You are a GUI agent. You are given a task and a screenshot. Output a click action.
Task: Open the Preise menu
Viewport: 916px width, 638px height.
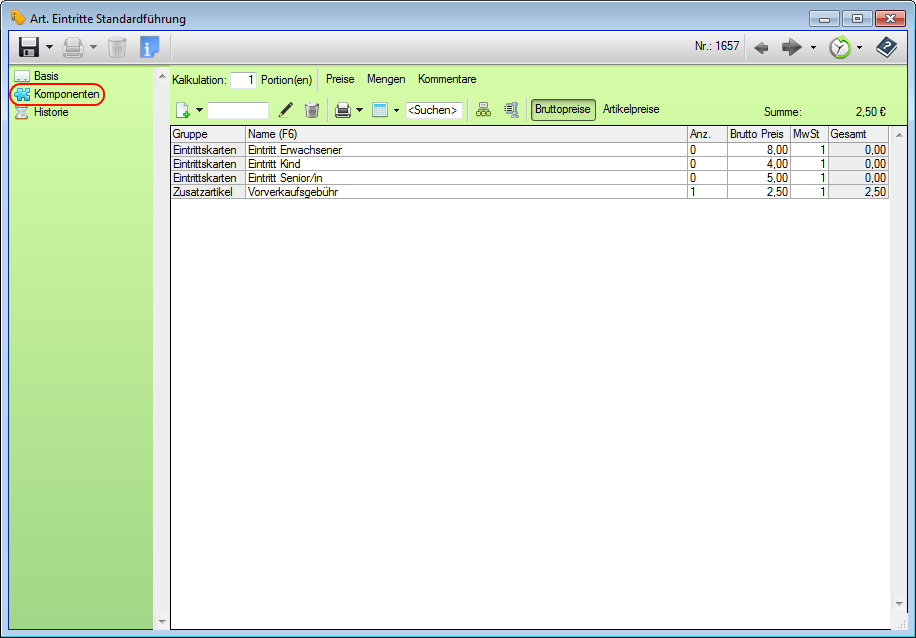tap(340, 79)
